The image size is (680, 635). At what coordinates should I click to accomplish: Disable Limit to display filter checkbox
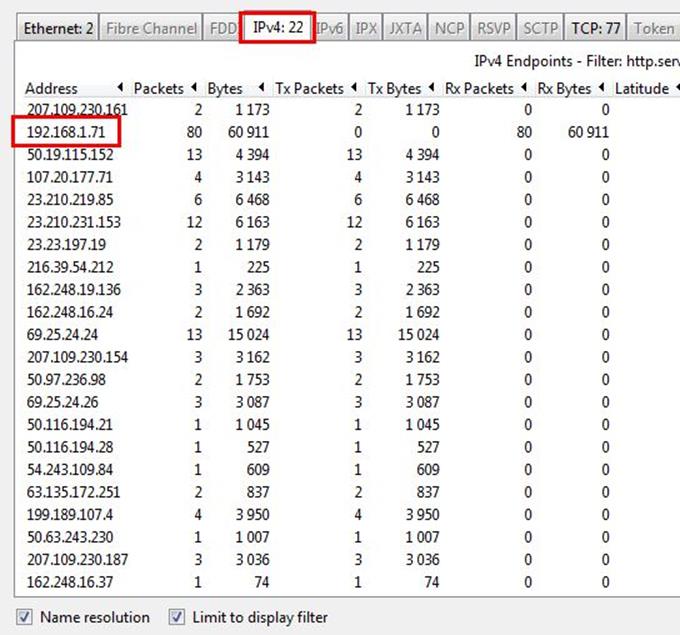(177, 617)
